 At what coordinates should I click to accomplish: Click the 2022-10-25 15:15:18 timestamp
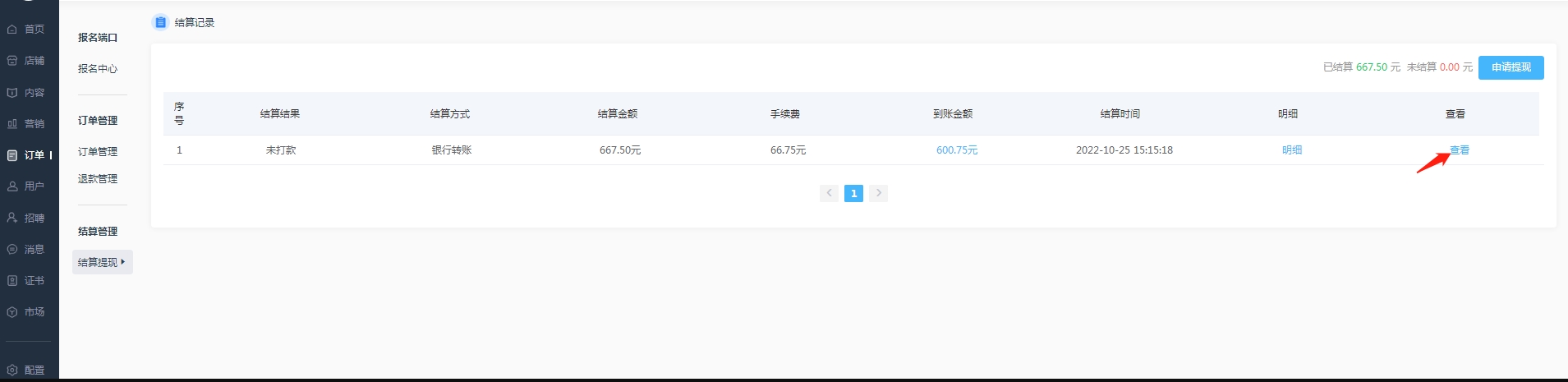point(1124,150)
